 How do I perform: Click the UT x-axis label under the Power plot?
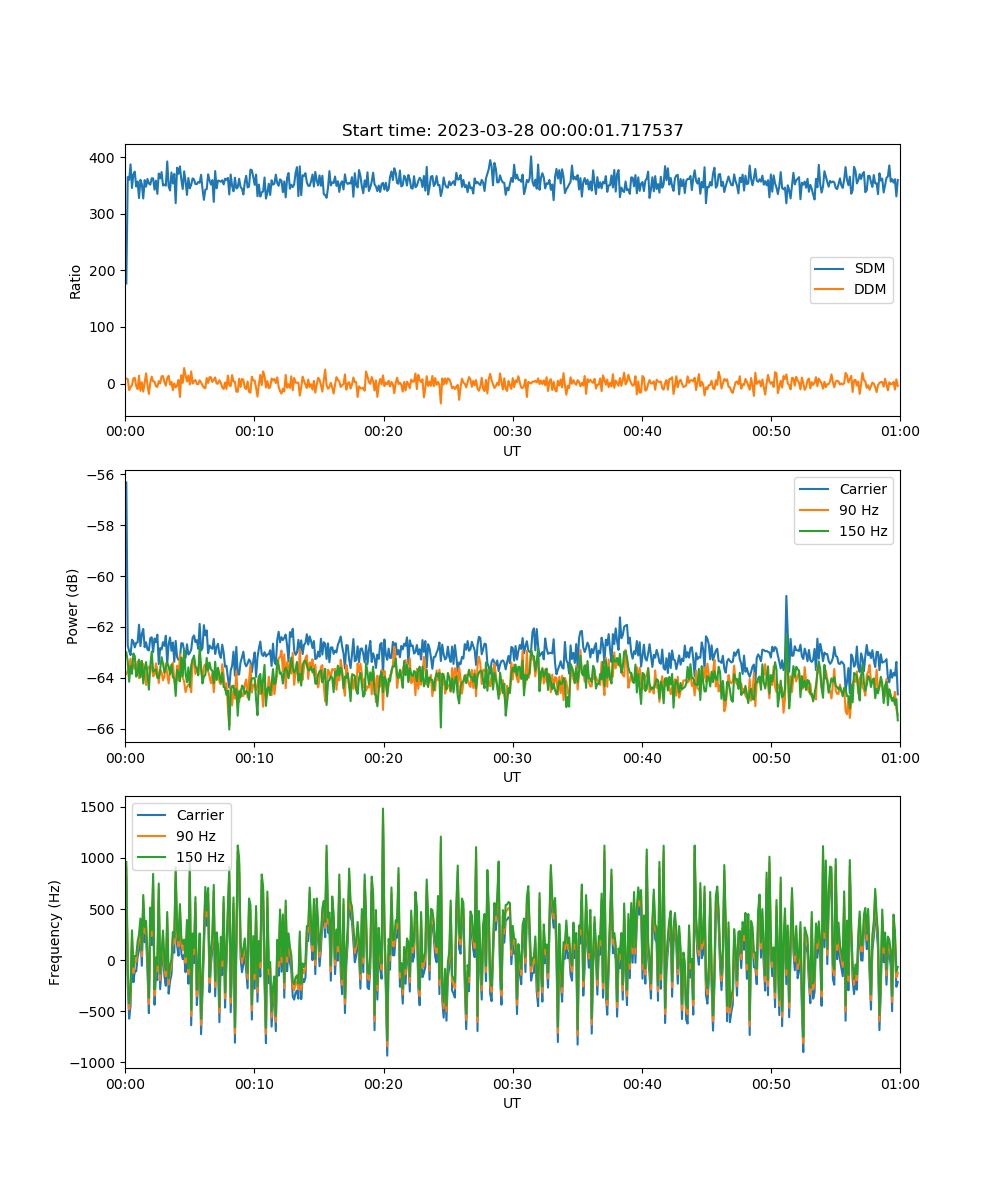(x=512, y=777)
